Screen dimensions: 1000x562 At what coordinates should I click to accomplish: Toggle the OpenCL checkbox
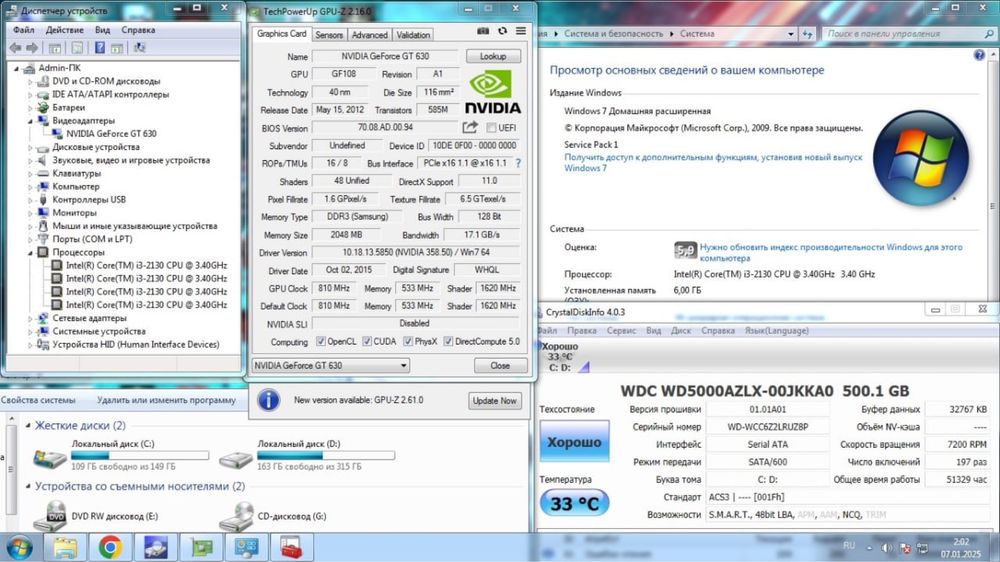(x=321, y=341)
